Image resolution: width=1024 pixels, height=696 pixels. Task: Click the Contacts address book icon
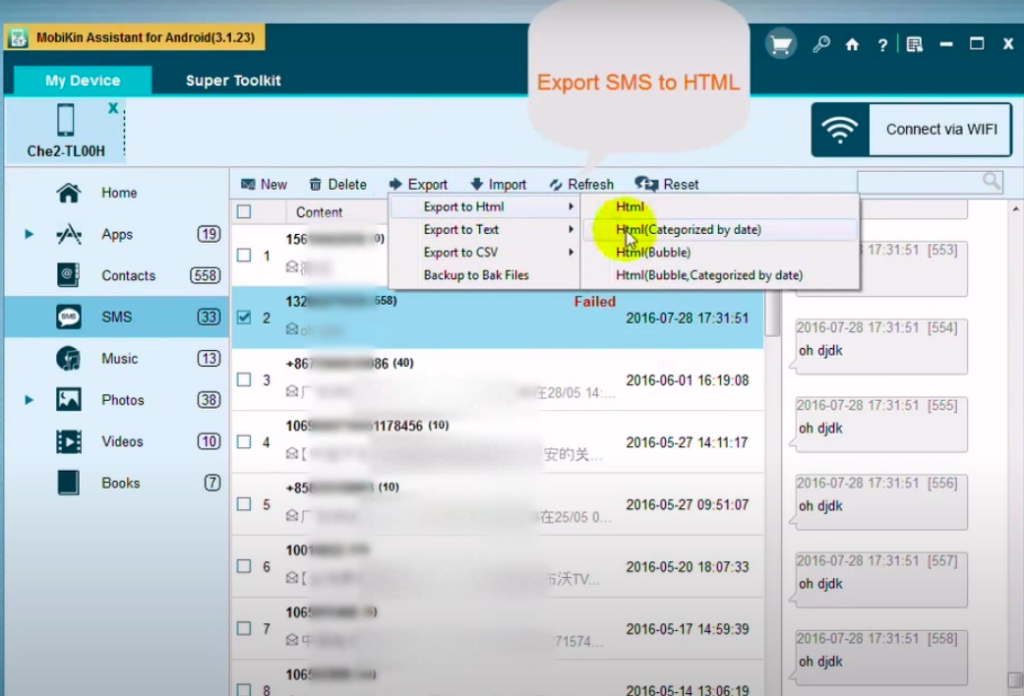[68, 275]
